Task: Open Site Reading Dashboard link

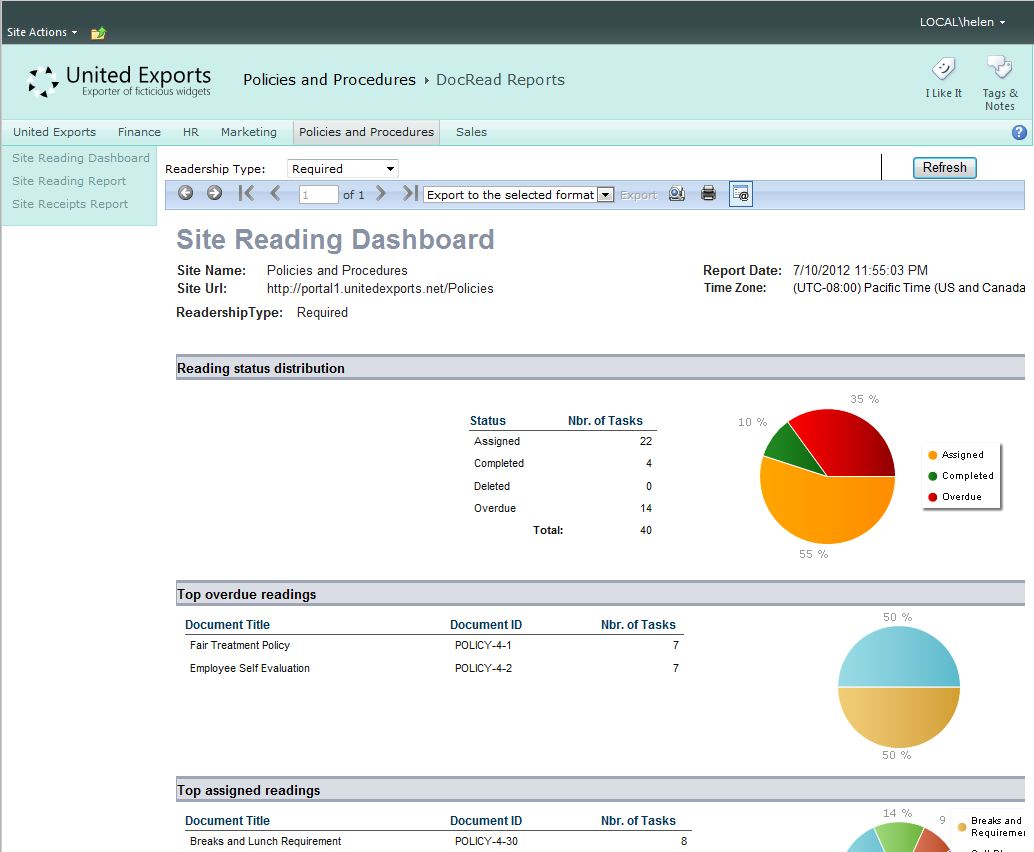Action: click(81, 158)
